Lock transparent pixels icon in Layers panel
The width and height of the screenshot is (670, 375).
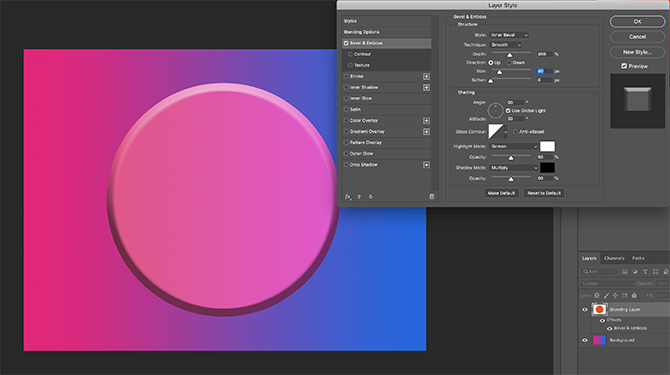tap(597, 295)
